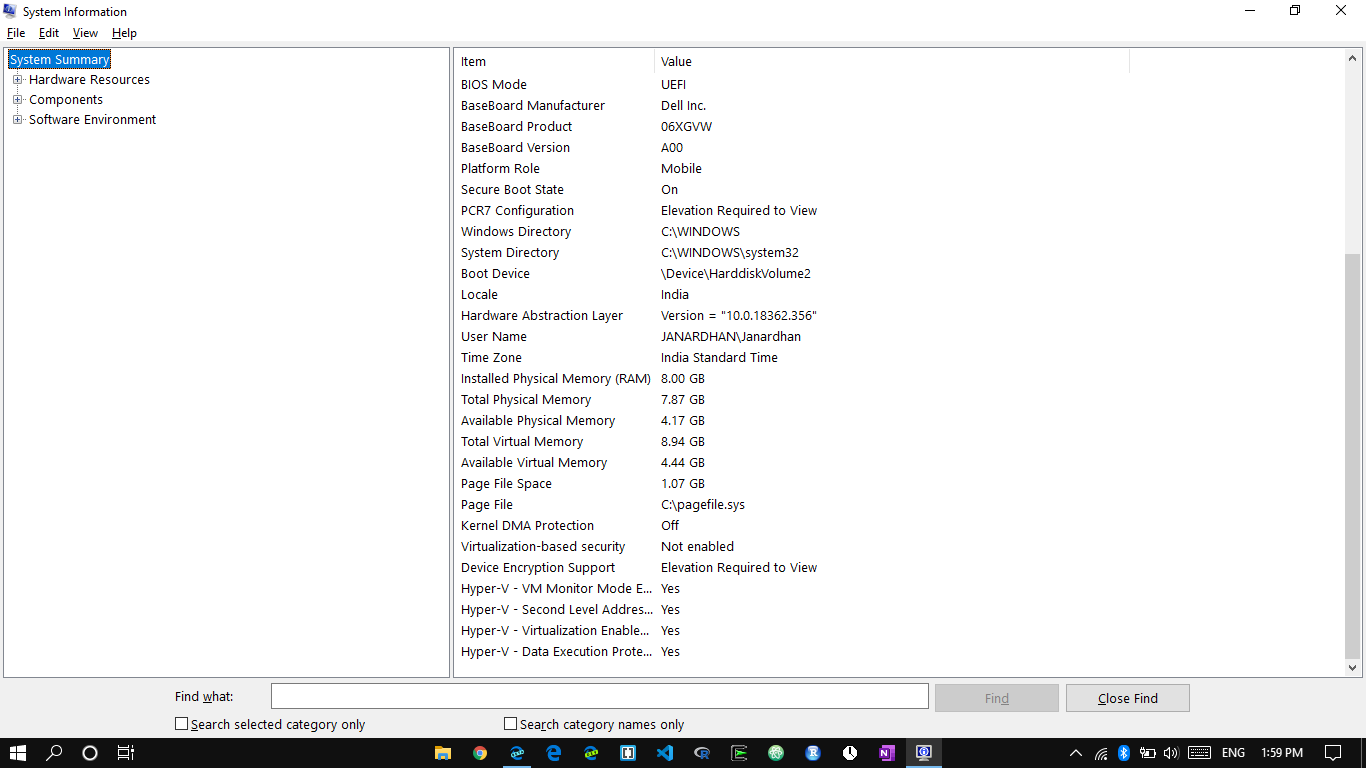1366x768 pixels.
Task: Show hidden tray icons chevron
Action: [x=1076, y=753]
